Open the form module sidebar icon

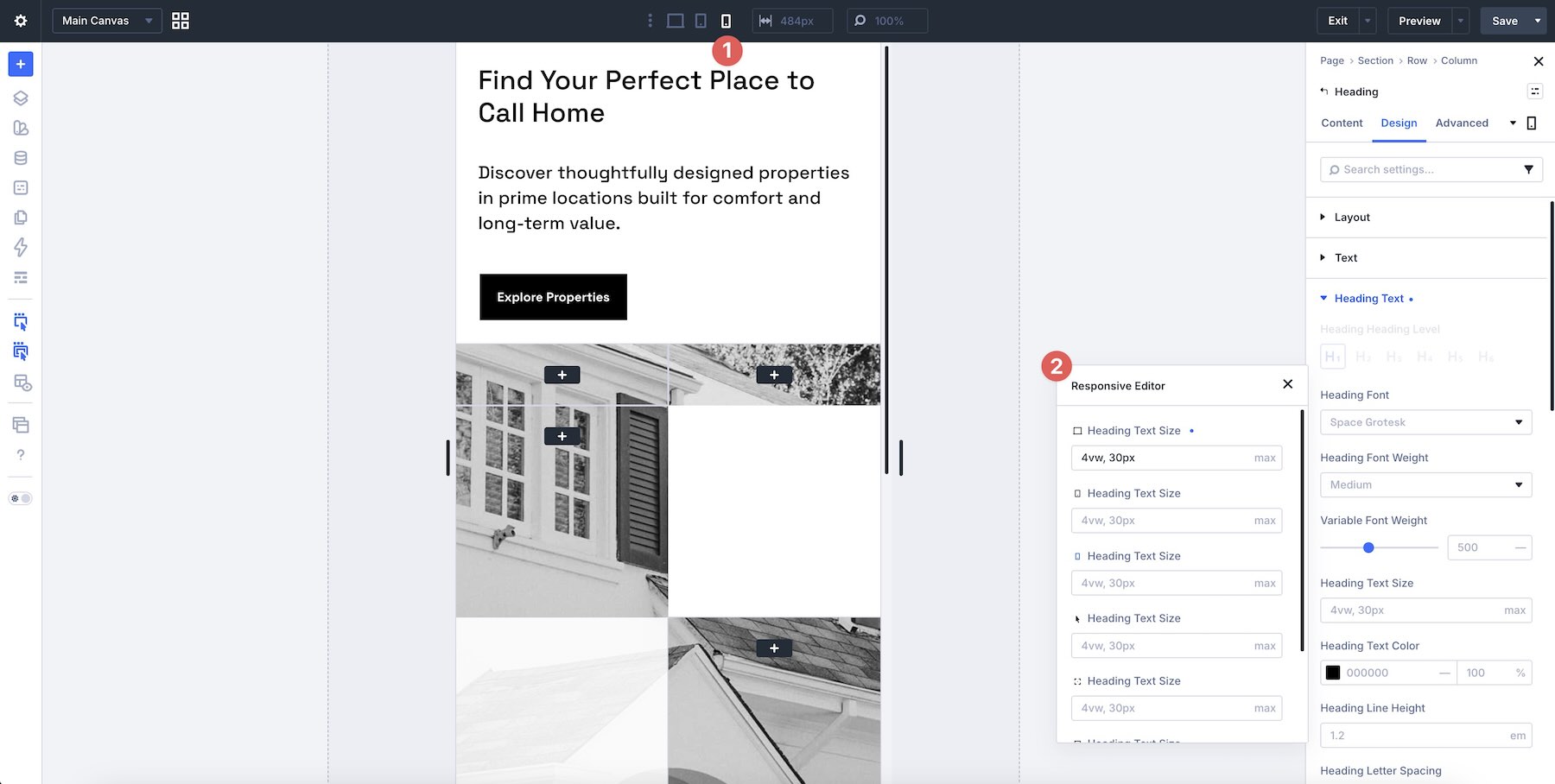(21, 187)
